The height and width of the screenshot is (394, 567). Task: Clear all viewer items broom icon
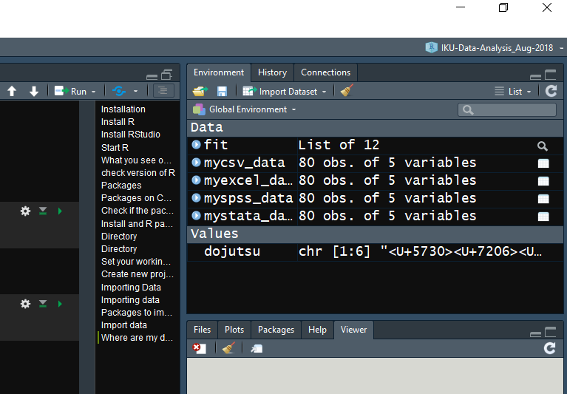(x=229, y=348)
